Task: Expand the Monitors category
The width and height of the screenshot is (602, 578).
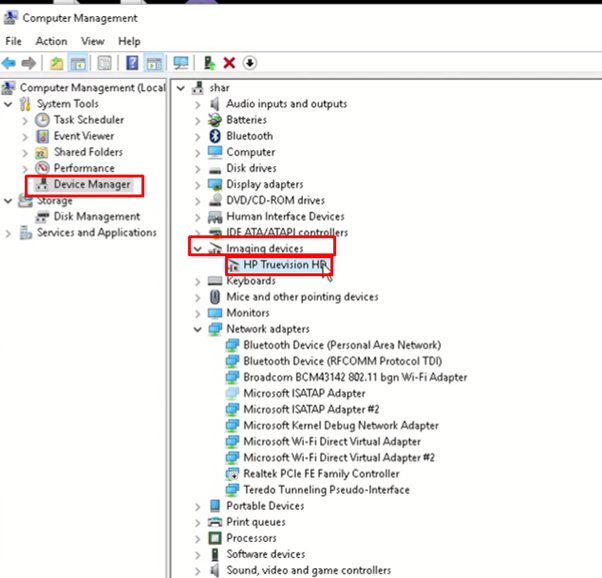Action: pyautogui.click(x=197, y=314)
